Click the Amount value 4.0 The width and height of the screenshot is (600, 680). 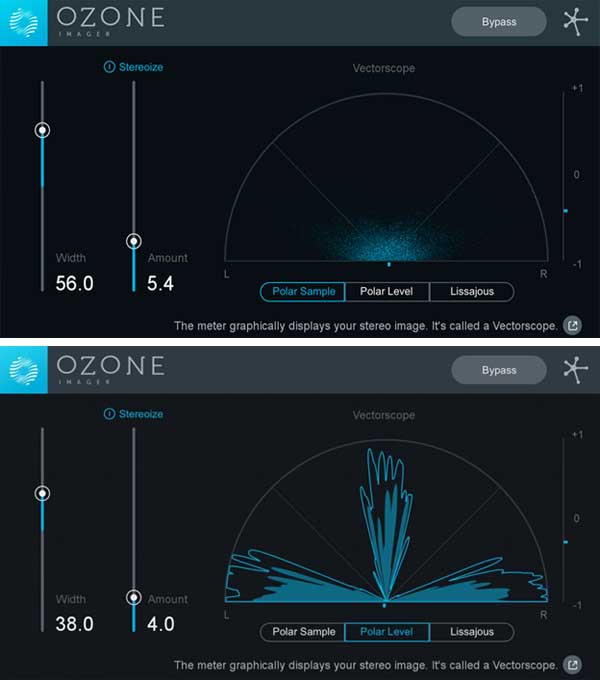(x=160, y=624)
